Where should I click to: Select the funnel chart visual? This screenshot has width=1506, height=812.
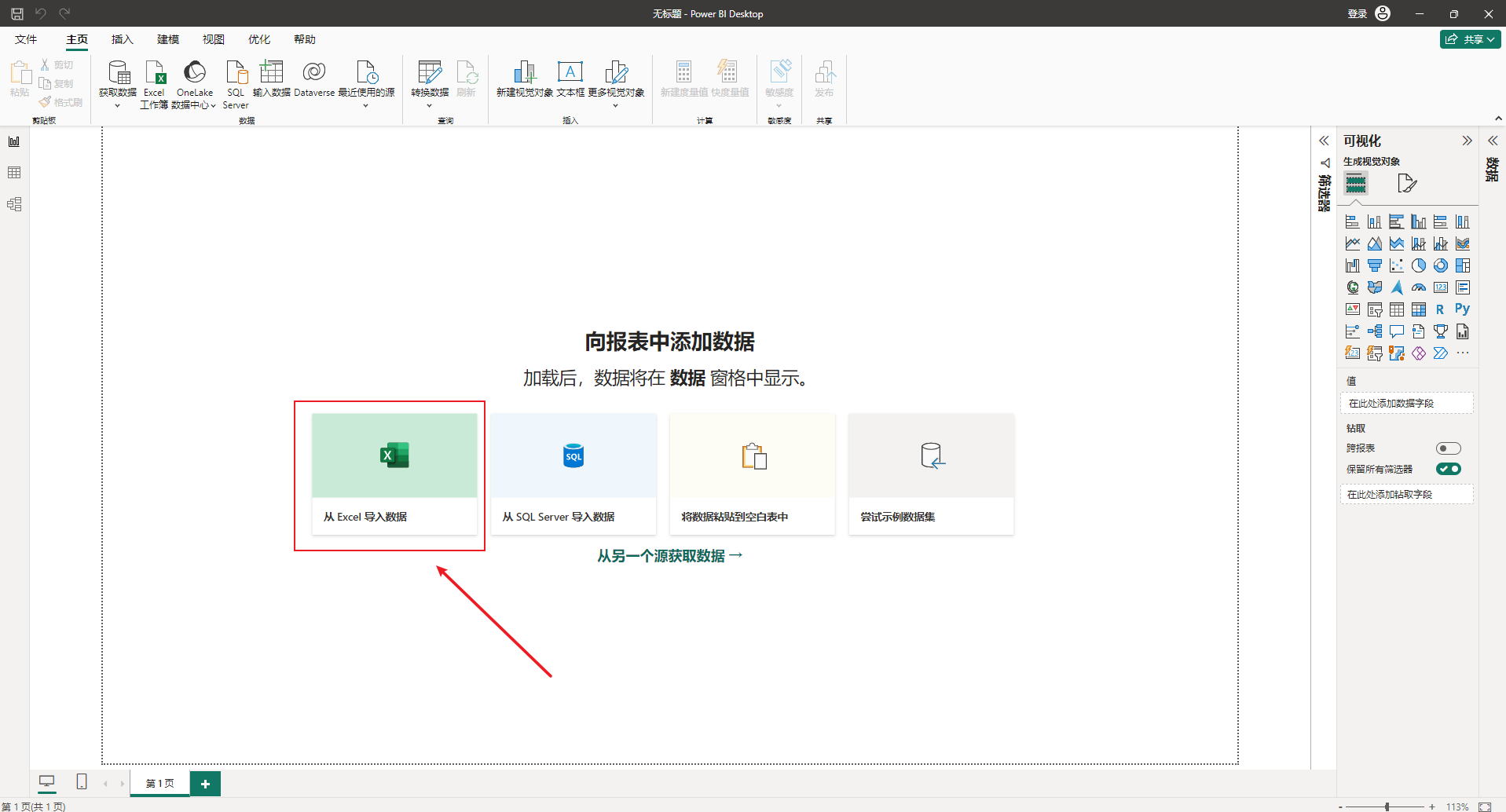1374,266
